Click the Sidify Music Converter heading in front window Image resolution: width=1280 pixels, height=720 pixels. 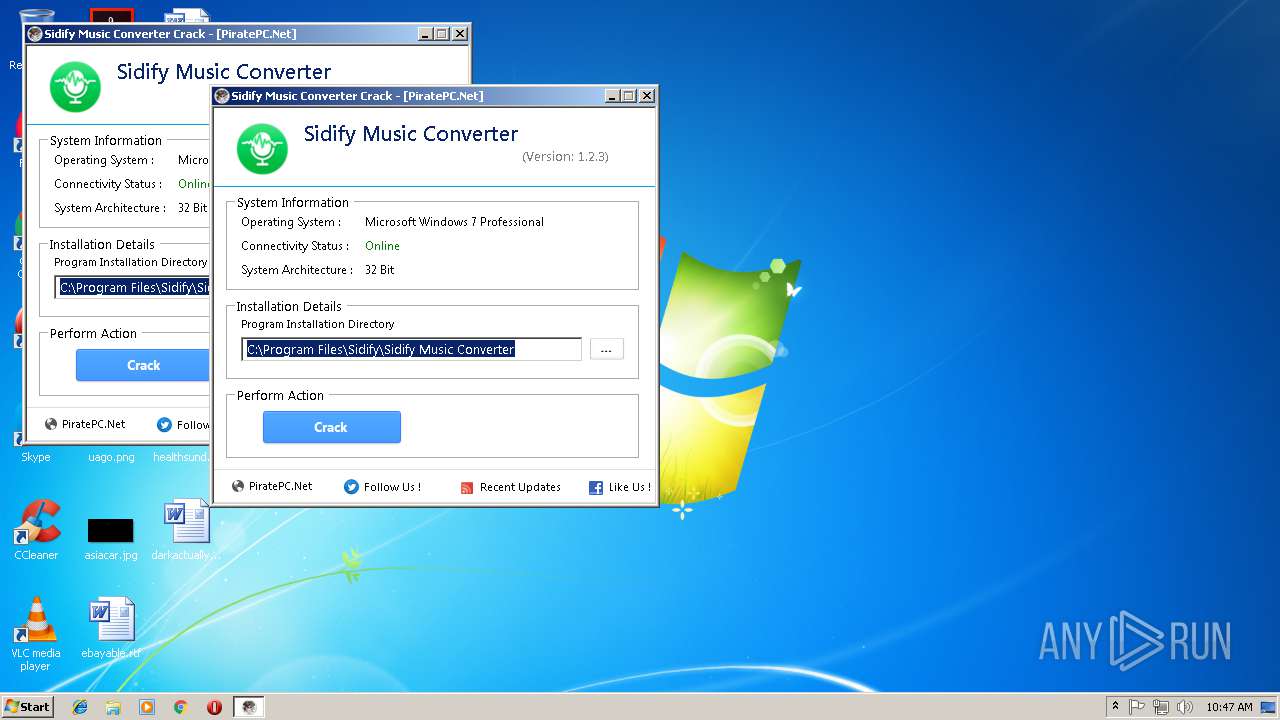411,134
